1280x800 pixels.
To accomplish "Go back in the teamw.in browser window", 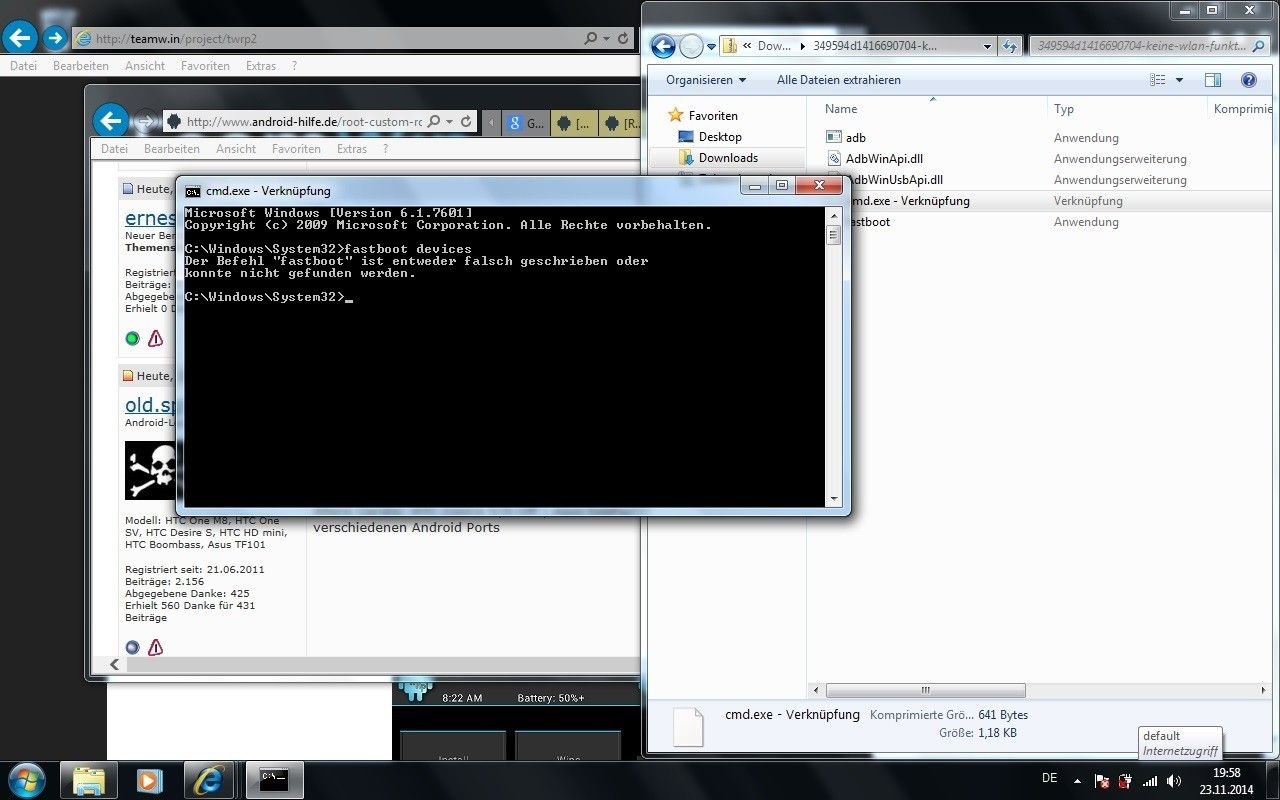I will [x=20, y=38].
